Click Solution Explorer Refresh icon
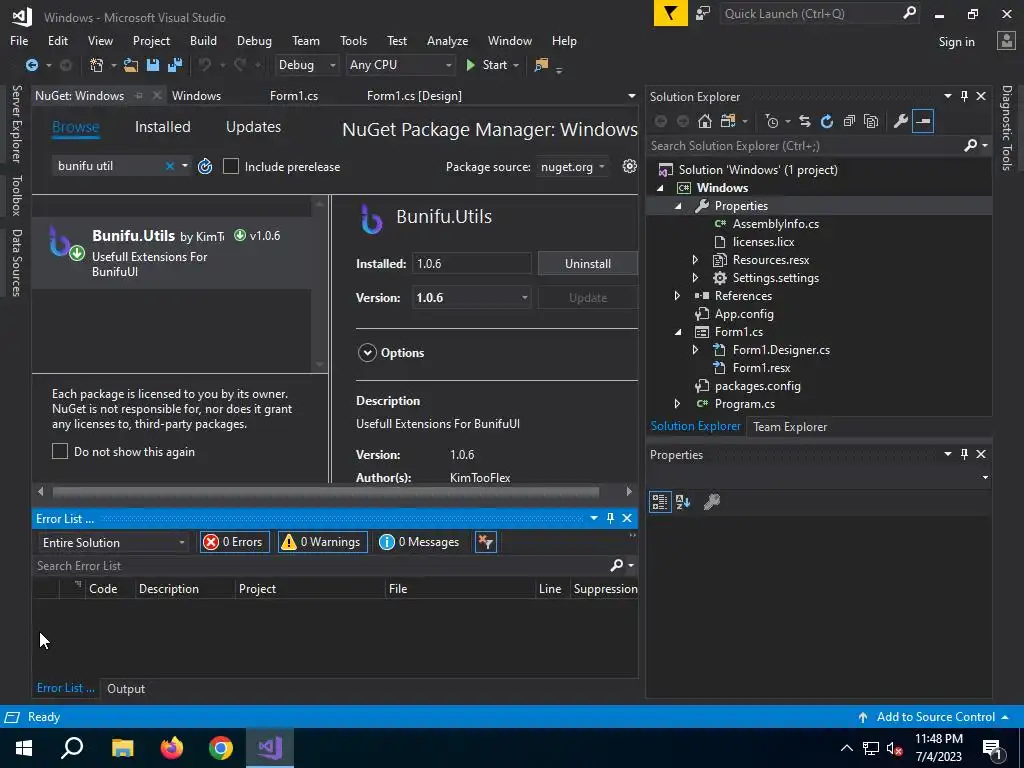 click(827, 121)
